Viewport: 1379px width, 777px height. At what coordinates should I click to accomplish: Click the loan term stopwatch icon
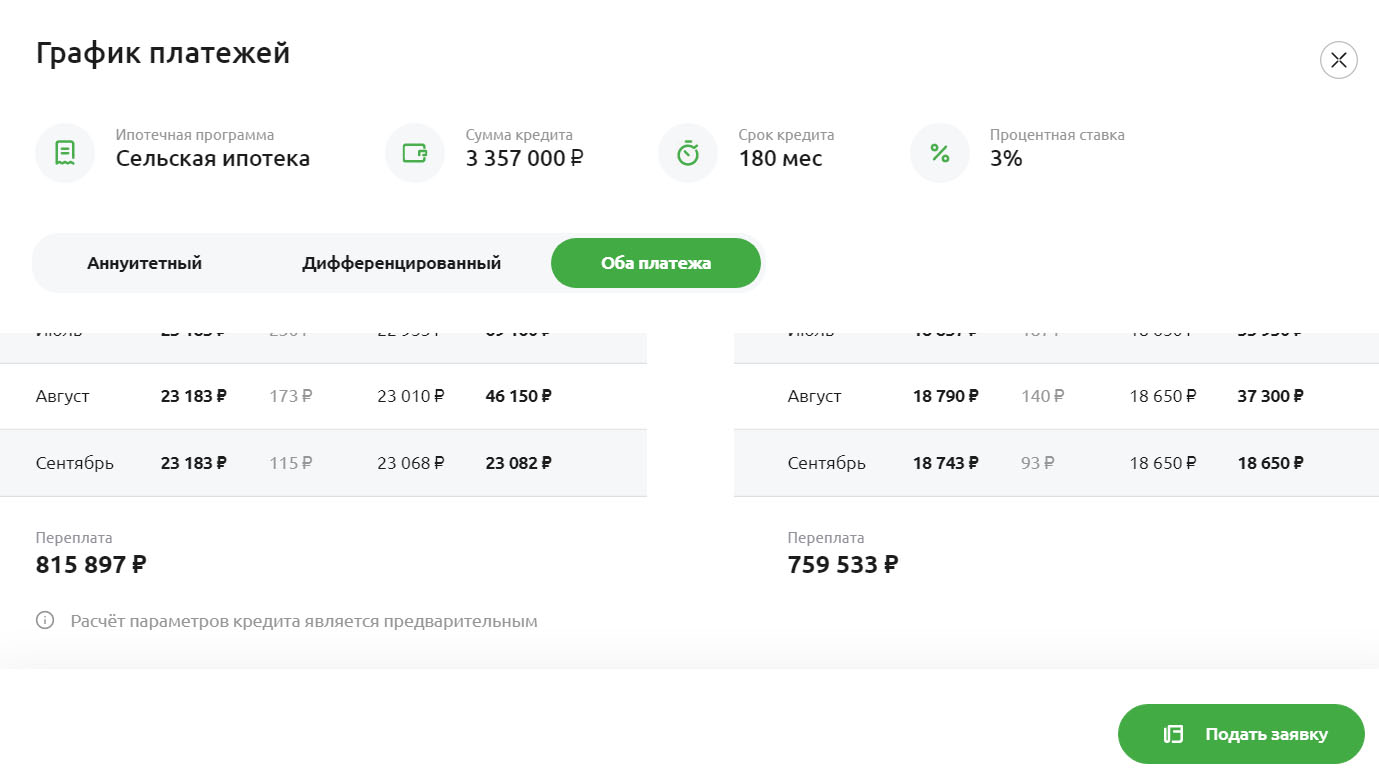click(688, 153)
